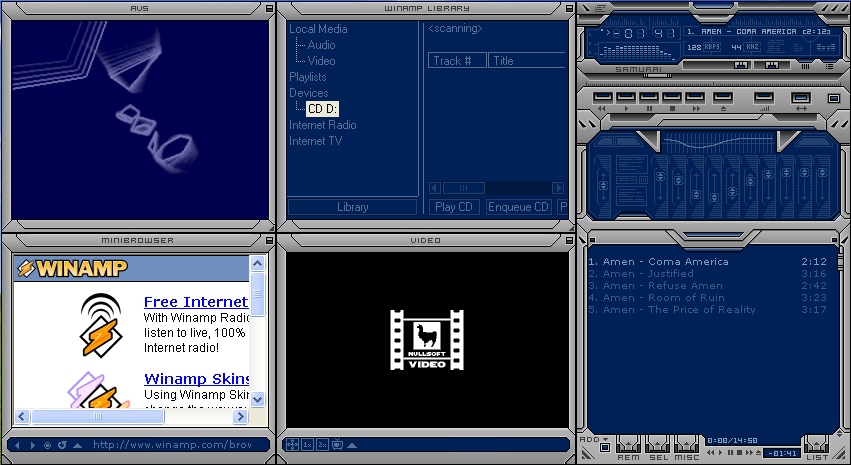
Task: Click the small blue square below ADD
Action: tap(605, 448)
